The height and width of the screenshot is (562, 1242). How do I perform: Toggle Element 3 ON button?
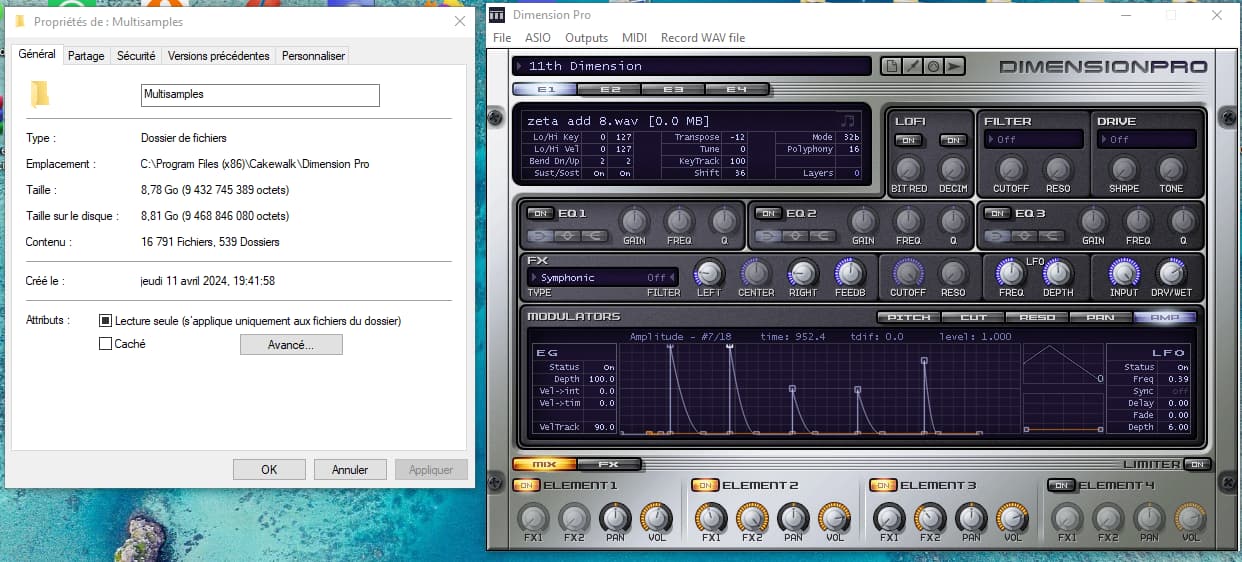(882, 485)
